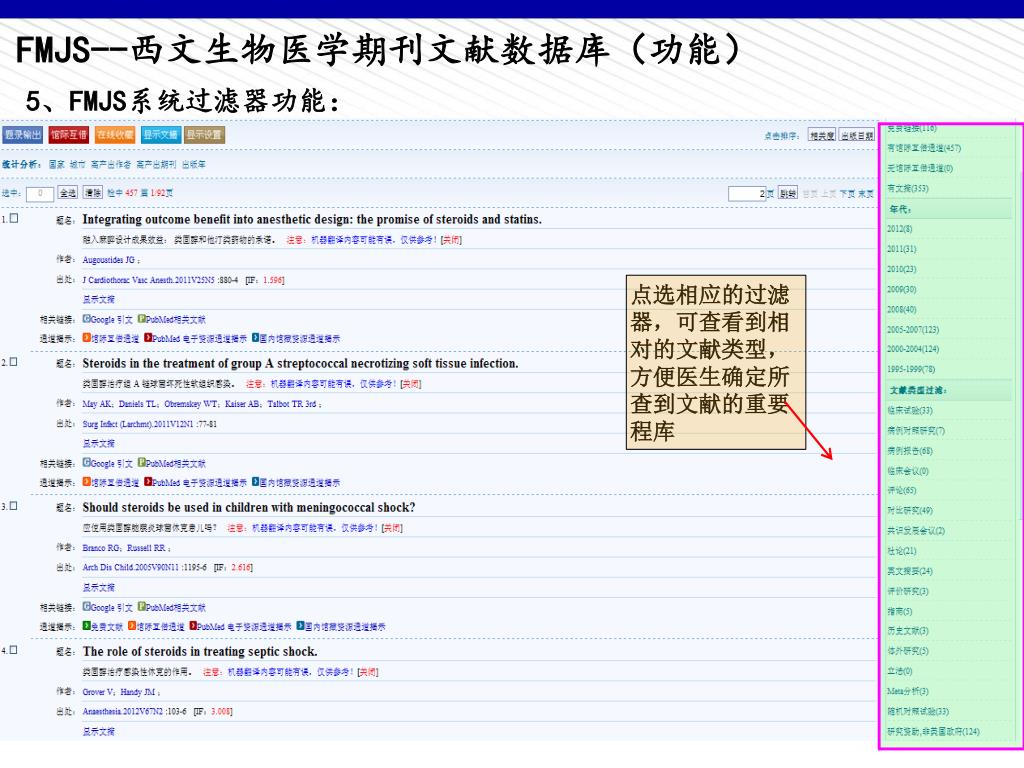This screenshot has height=768, width=1024.
Task: Open title 'Steroids in the treatment of group A streptococcal'
Action: (300, 363)
